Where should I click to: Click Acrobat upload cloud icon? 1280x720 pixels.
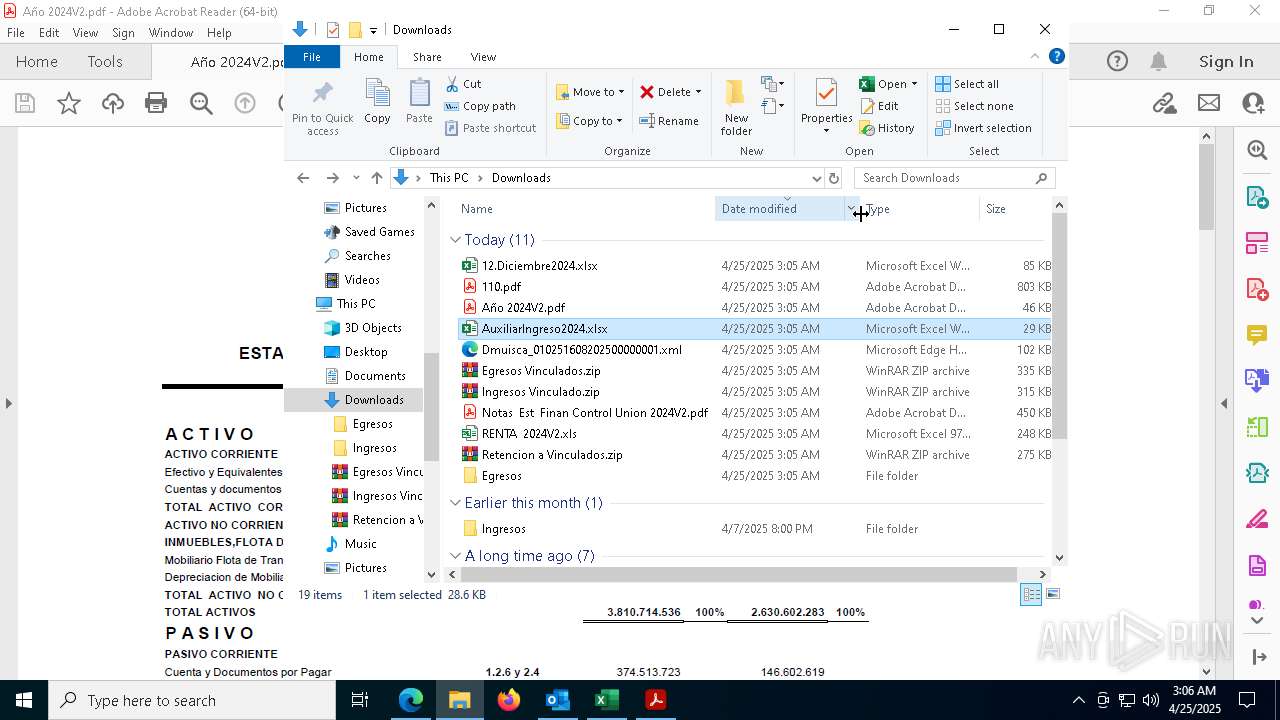tap(113, 102)
